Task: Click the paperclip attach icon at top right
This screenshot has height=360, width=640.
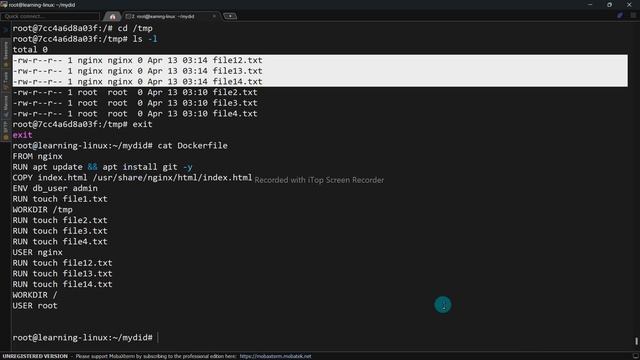Action: (620, 16)
